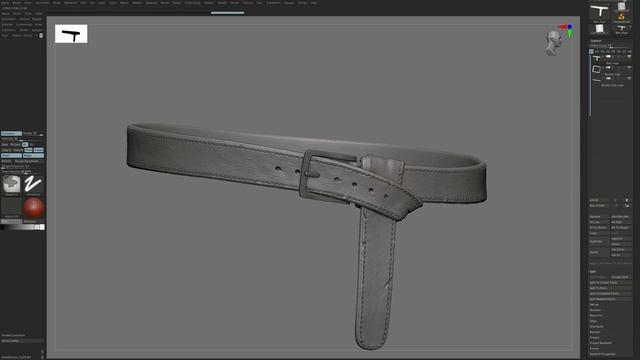Collapse the Subtool palette section
The height and width of the screenshot is (360, 640).
[596, 41]
